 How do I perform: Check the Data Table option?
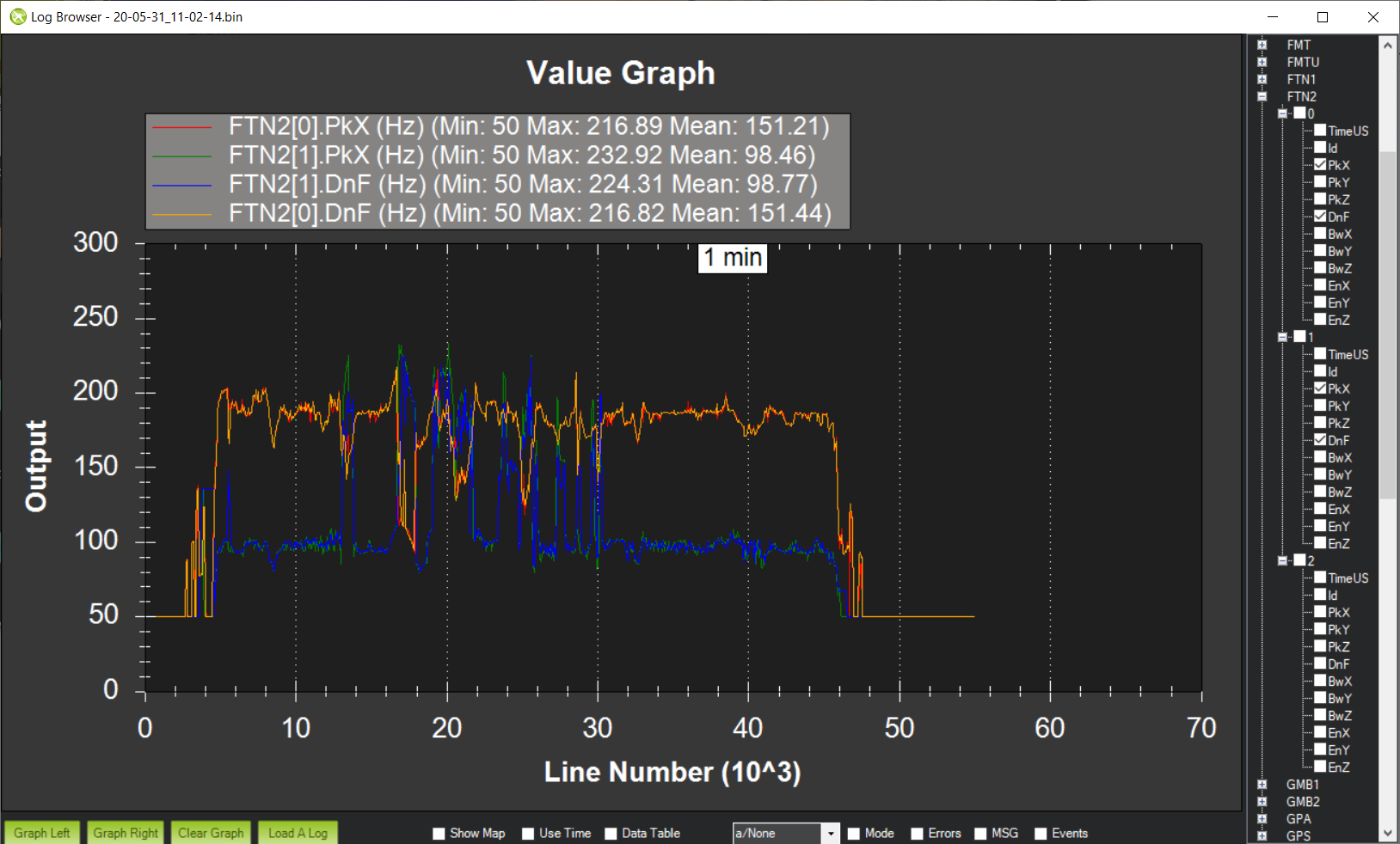pos(611,834)
